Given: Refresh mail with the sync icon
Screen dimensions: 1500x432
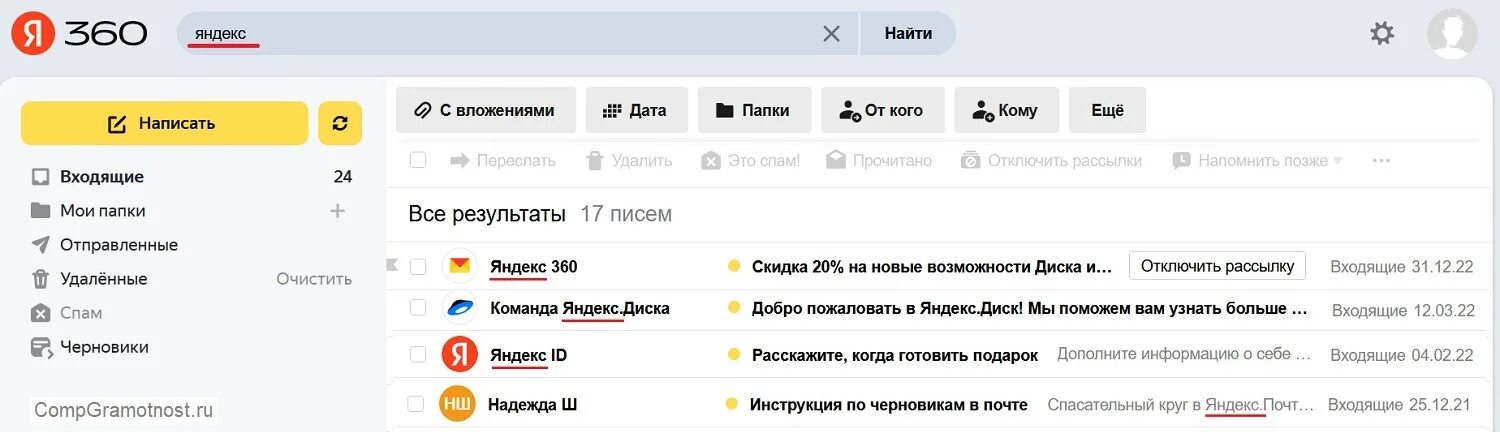Looking at the screenshot, I should coord(340,123).
